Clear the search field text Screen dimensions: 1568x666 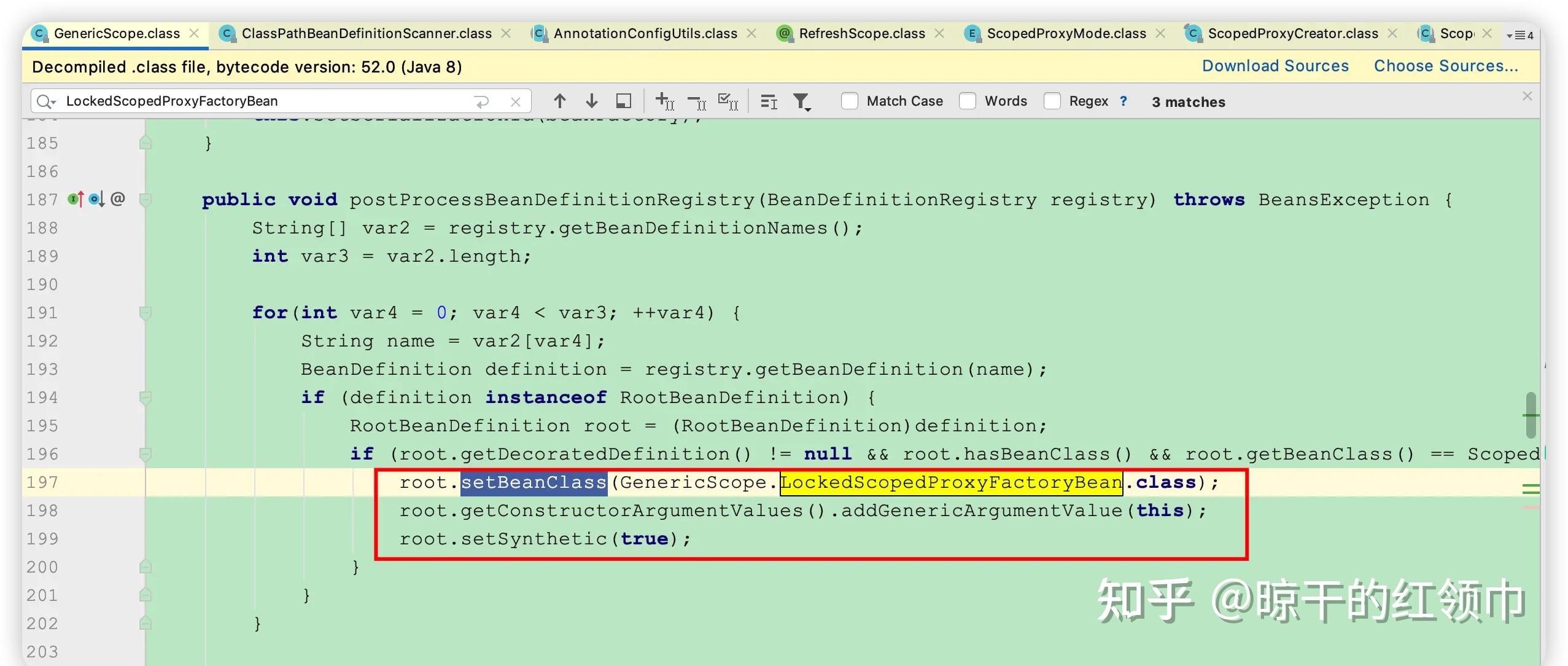coord(516,101)
